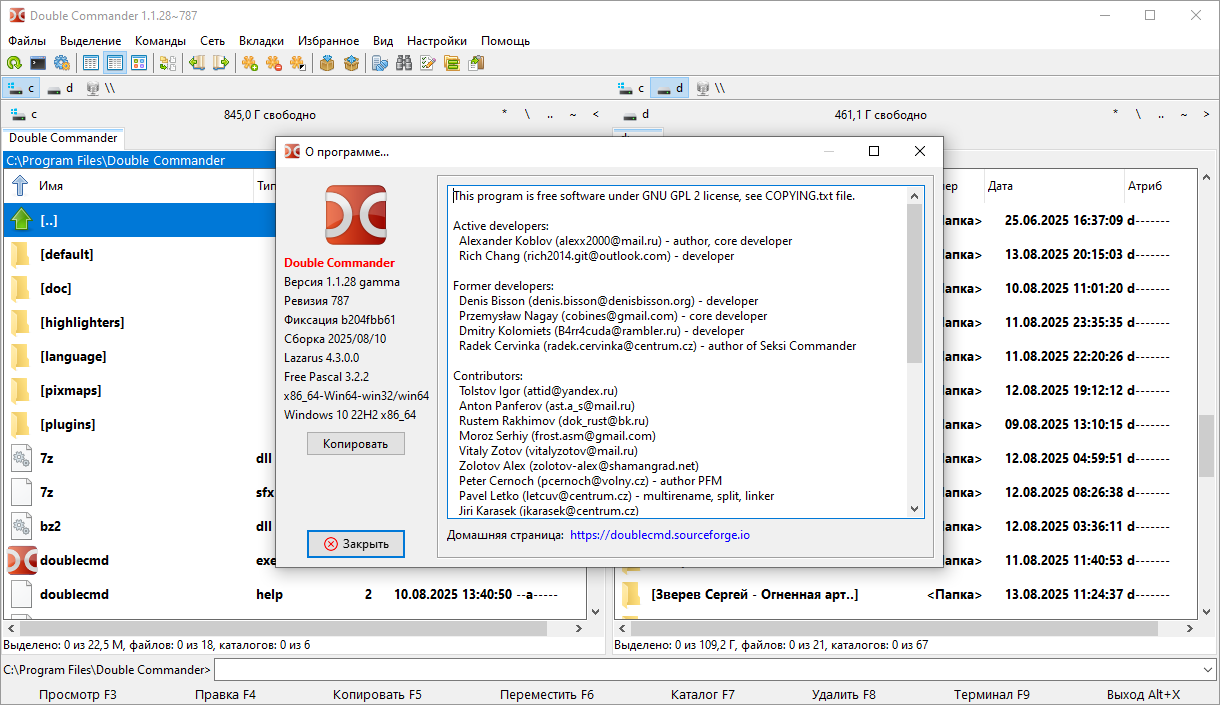
Task: Open network \\ button in right drive bar
Action: (x=709, y=88)
